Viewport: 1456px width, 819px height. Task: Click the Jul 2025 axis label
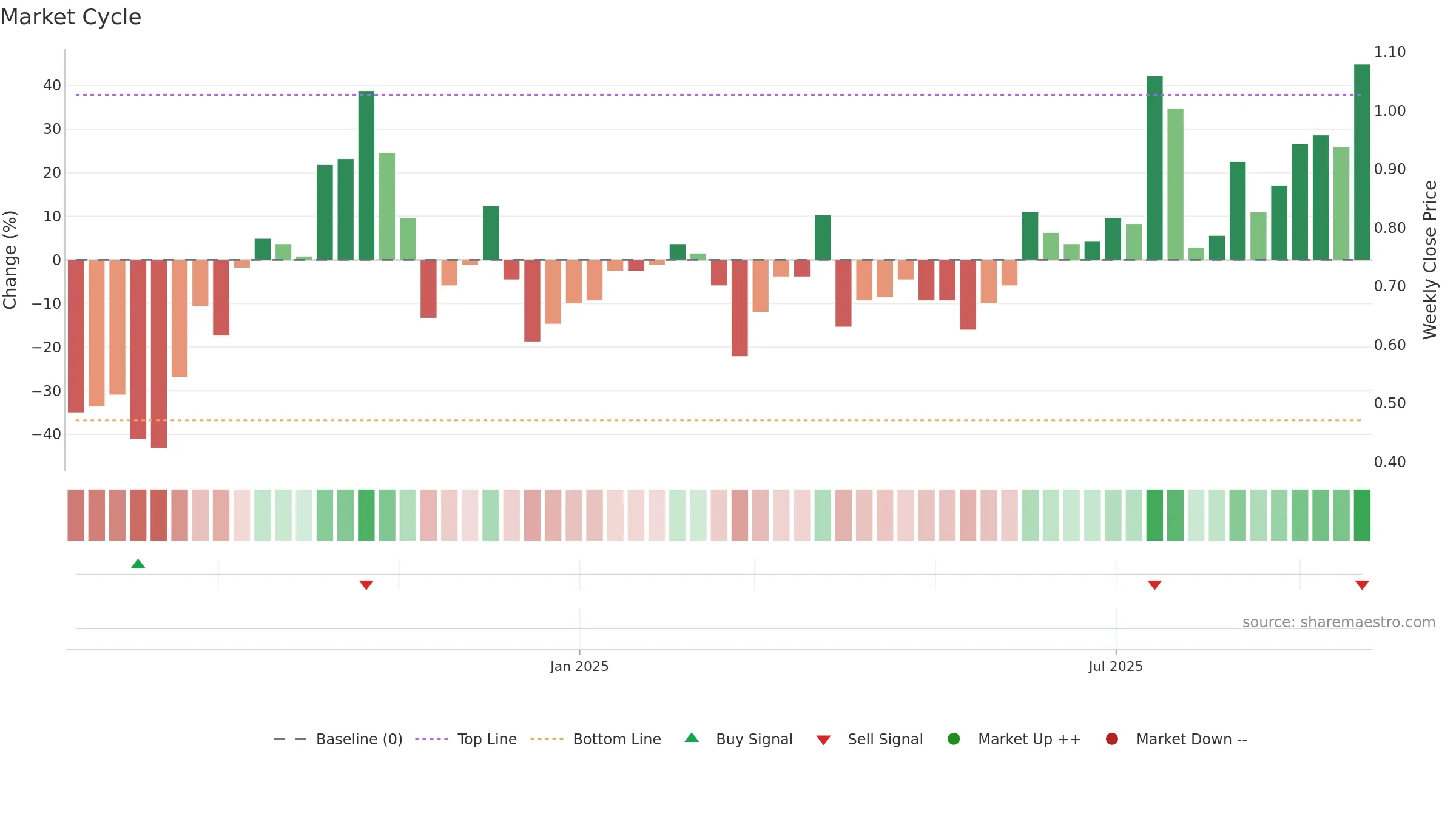point(1116,667)
